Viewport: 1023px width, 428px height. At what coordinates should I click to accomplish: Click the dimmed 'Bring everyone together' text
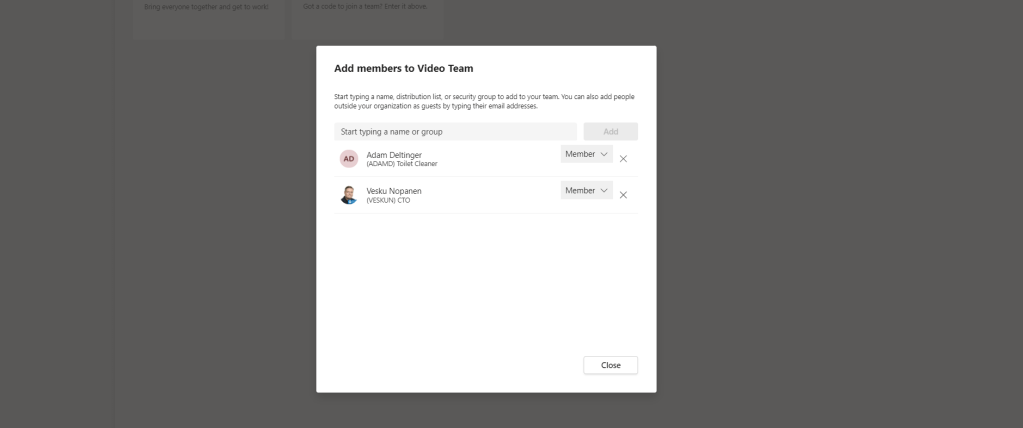tap(207, 7)
